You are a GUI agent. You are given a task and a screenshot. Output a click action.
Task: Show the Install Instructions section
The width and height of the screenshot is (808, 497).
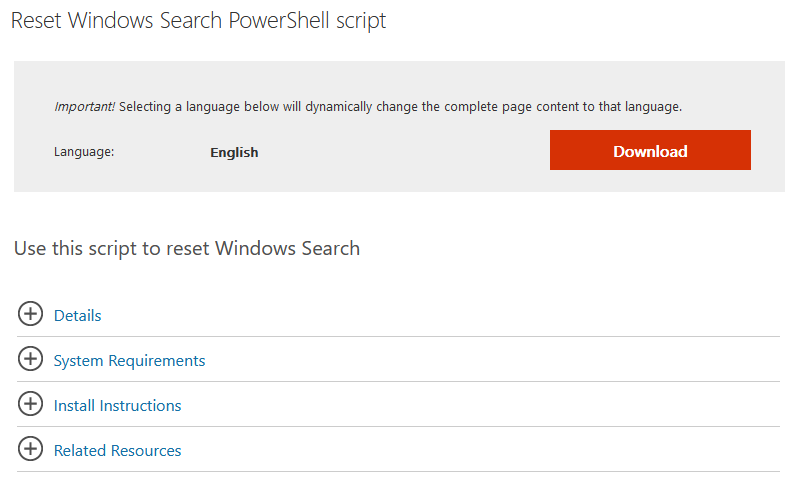[x=117, y=405]
